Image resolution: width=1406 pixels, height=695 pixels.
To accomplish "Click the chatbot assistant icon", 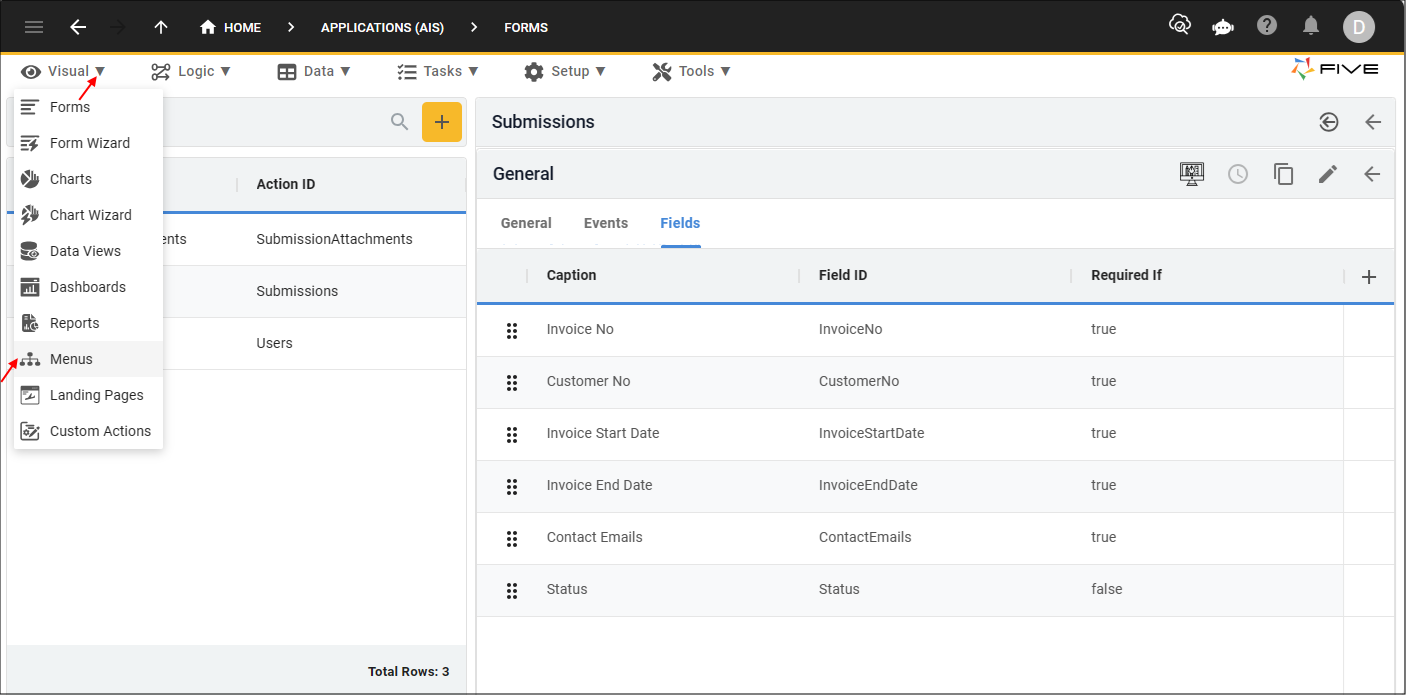I will coord(1222,27).
